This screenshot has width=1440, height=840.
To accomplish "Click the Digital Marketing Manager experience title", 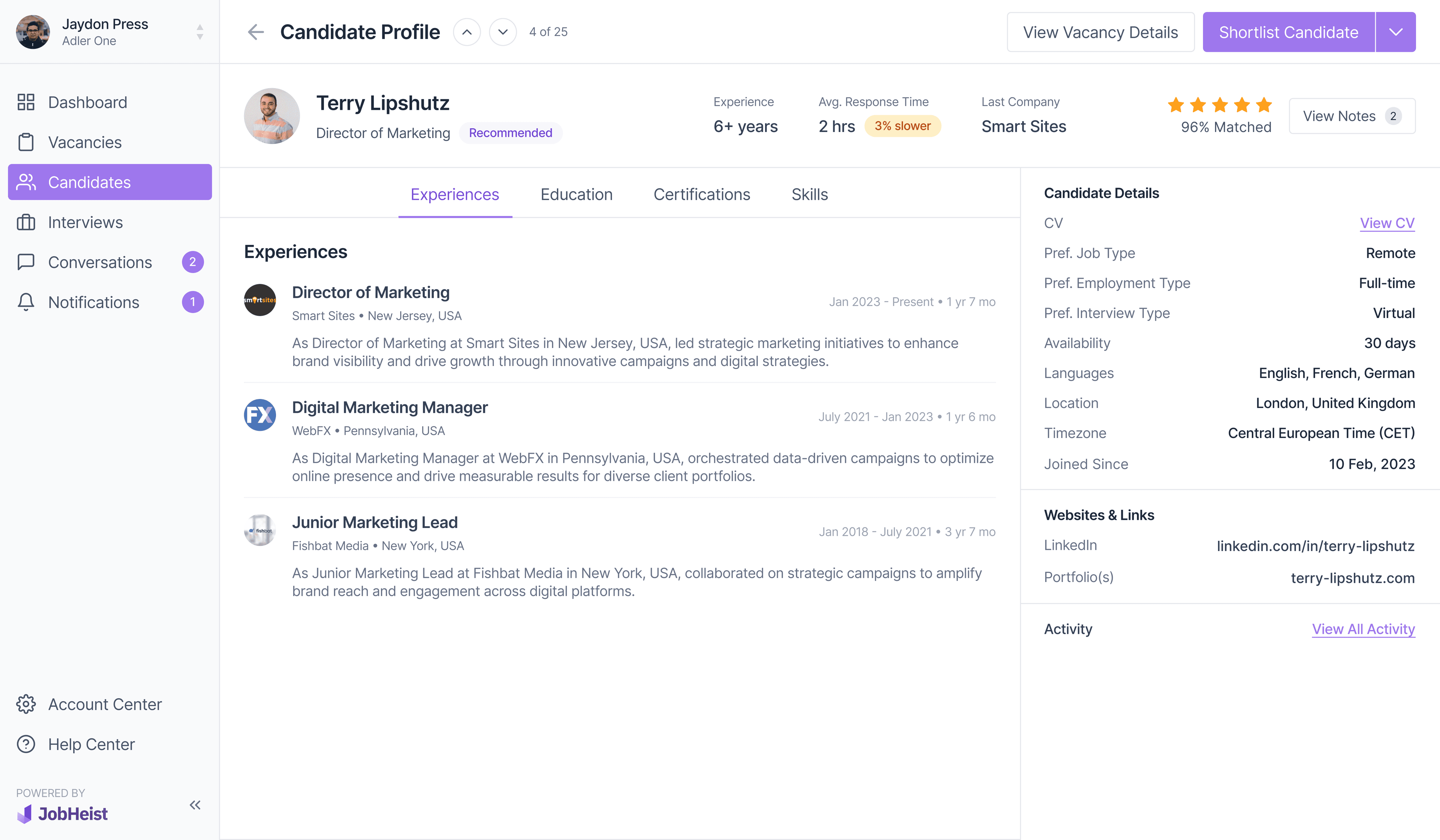I will coord(390,407).
